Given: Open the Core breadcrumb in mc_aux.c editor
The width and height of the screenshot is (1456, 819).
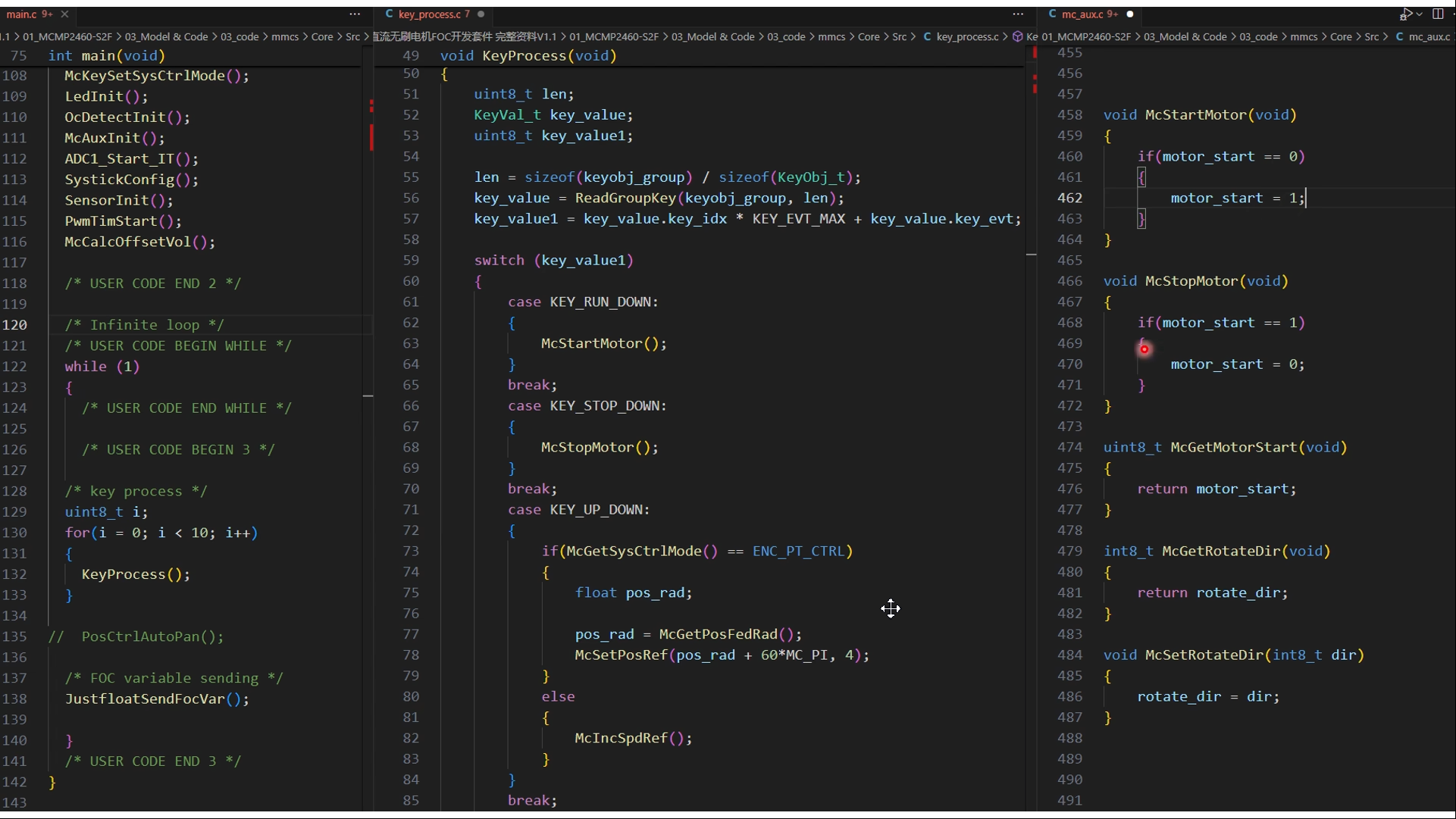Looking at the screenshot, I should 1340,36.
